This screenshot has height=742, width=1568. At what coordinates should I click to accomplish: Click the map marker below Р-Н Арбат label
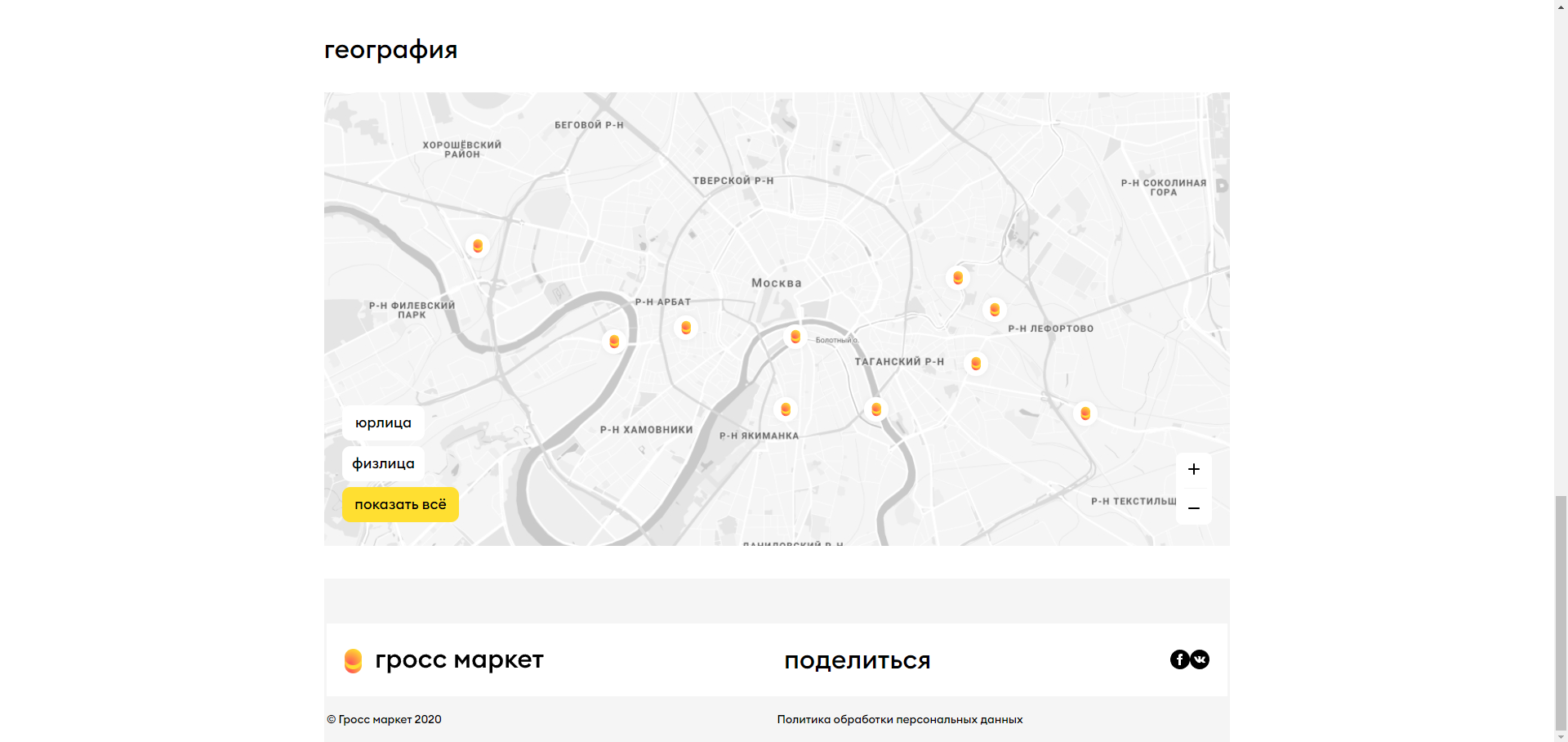[686, 328]
